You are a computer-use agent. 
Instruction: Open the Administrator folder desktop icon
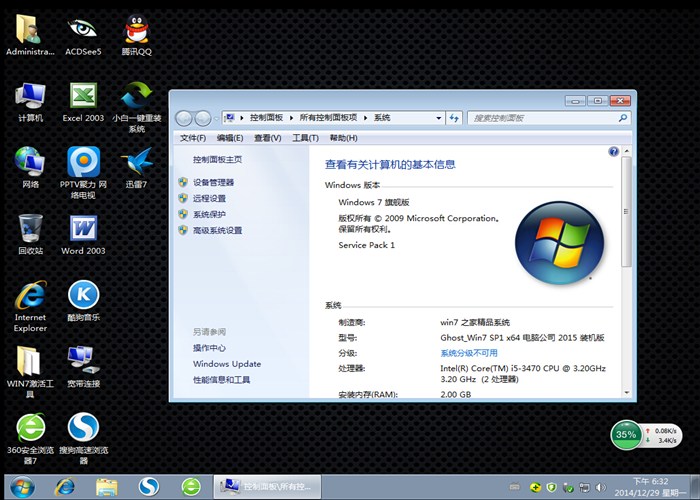tap(29, 34)
